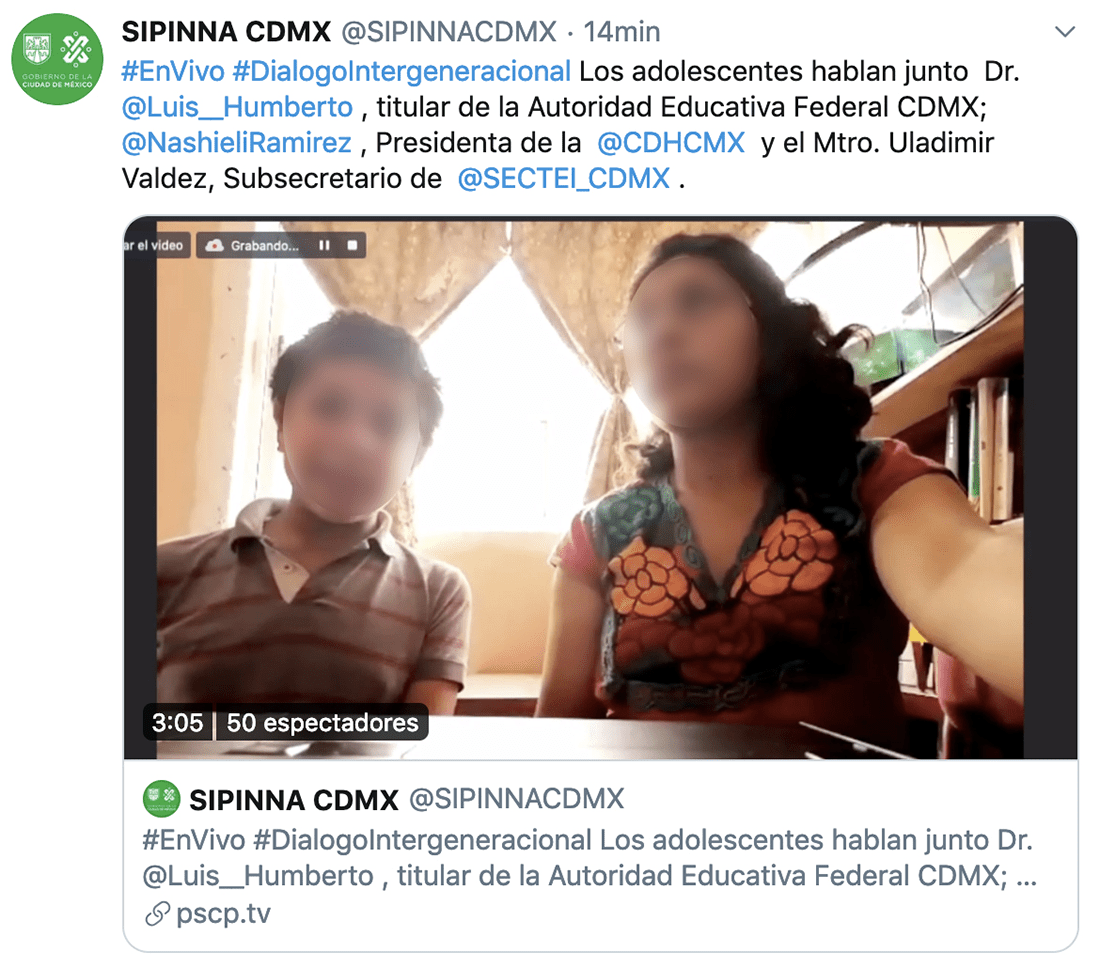Open the small SIPINNA avatar in the card
Viewport: 1100px width, 968px height.
(161, 799)
